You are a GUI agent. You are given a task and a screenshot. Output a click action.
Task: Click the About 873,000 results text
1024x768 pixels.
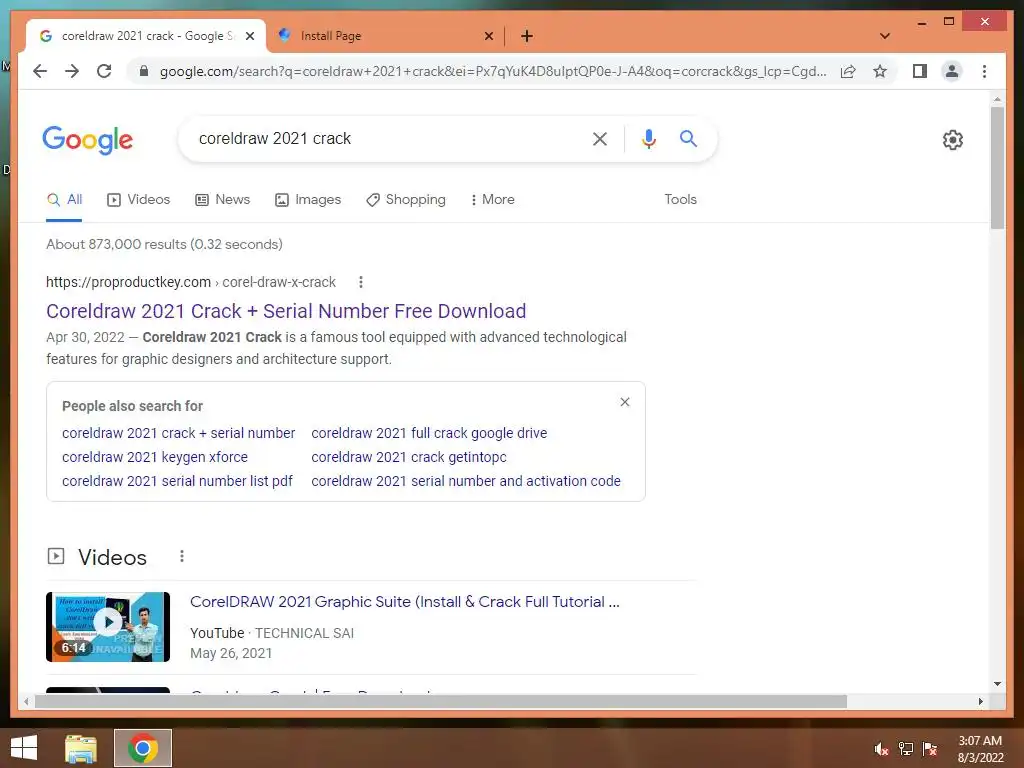(x=165, y=244)
